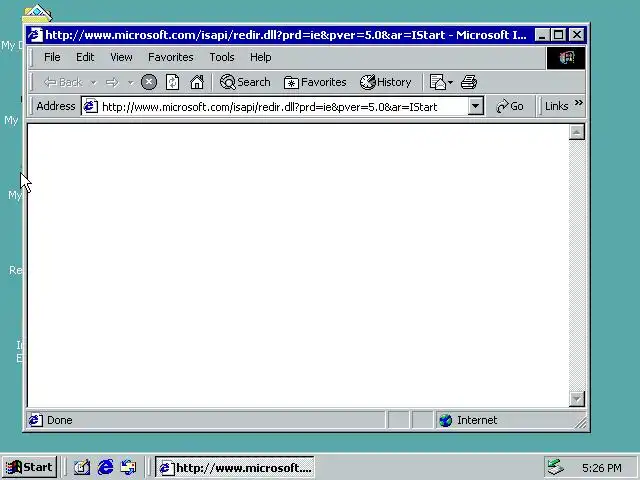
Task: Stop loading with the Stop icon
Action: pyautogui.click(x=149, y=82)
